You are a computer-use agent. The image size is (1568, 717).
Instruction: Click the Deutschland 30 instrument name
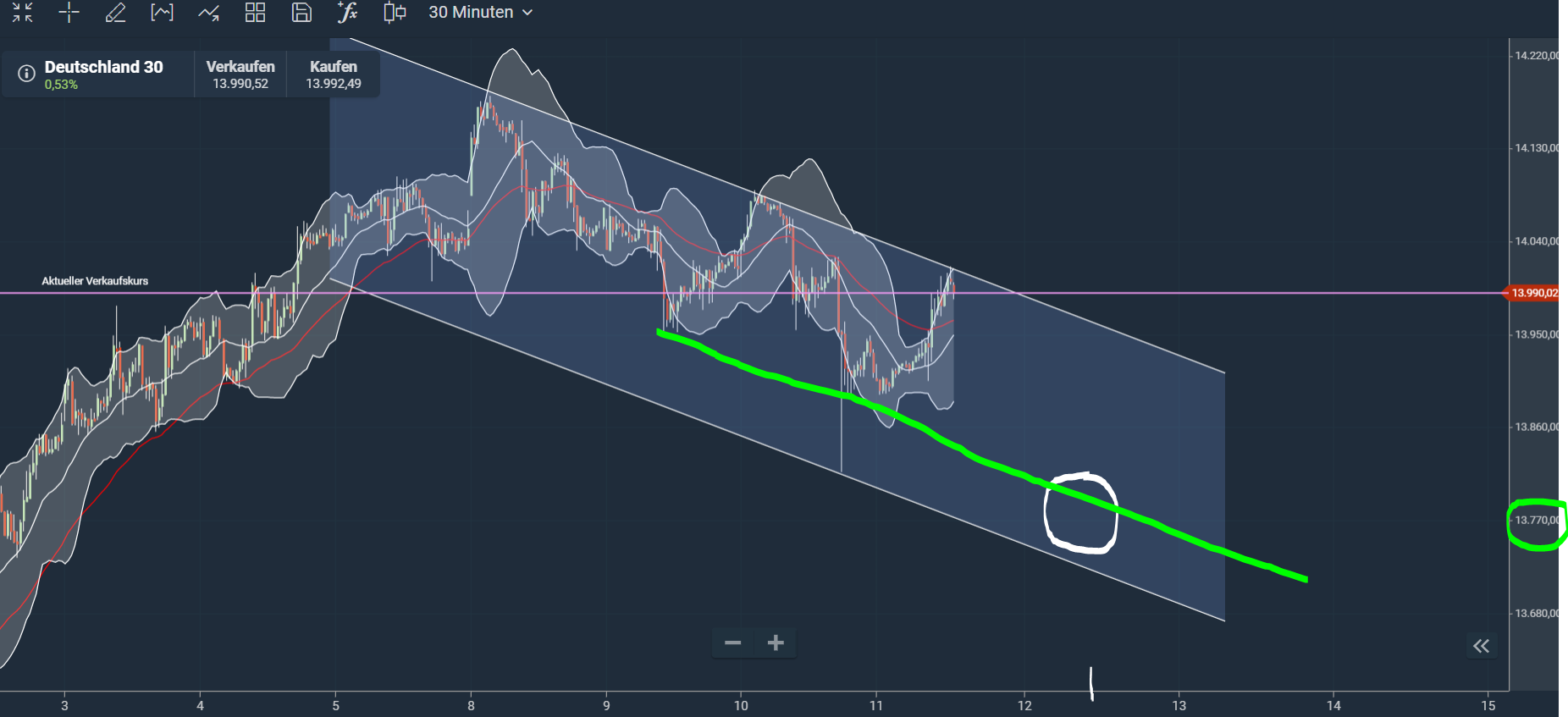104,67
